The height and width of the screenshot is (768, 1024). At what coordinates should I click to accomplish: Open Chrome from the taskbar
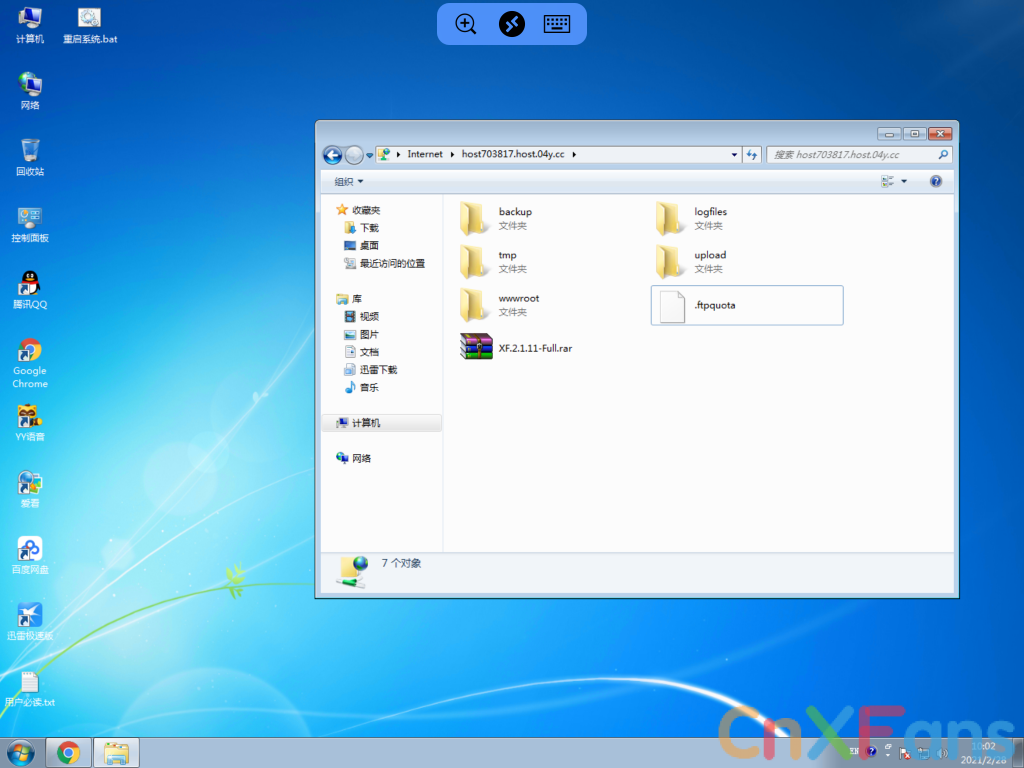(68, 753)
